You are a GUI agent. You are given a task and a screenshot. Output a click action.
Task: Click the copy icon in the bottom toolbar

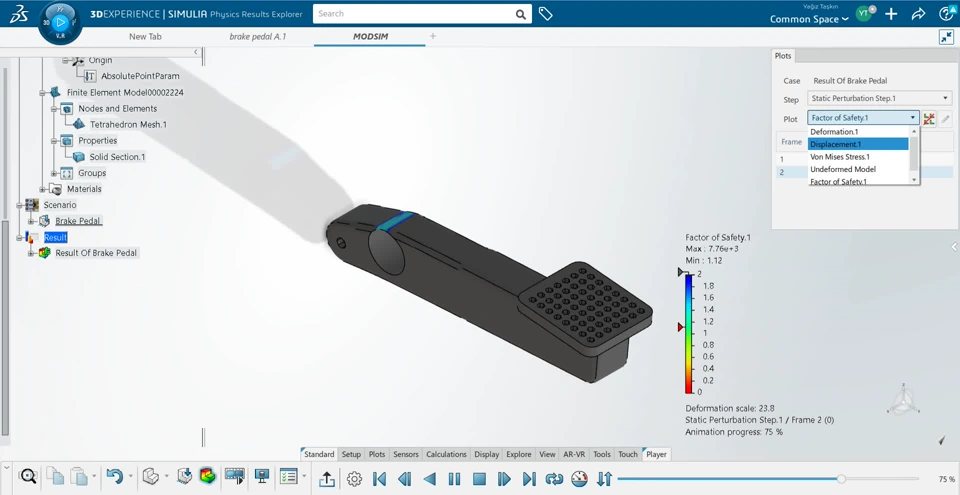coord(55,476)
